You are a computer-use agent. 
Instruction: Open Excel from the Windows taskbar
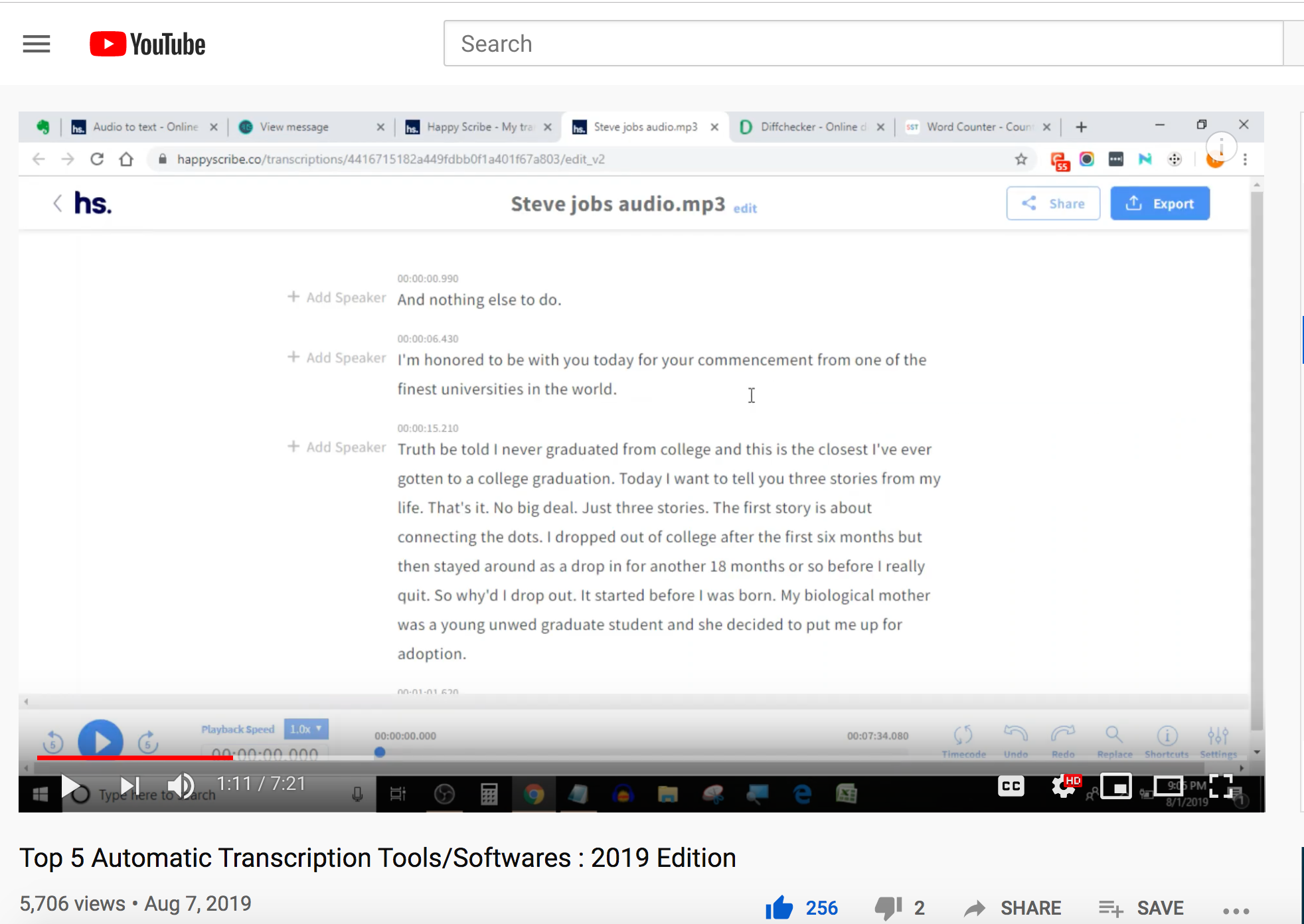pyautogui.click(x=847, y=794)
